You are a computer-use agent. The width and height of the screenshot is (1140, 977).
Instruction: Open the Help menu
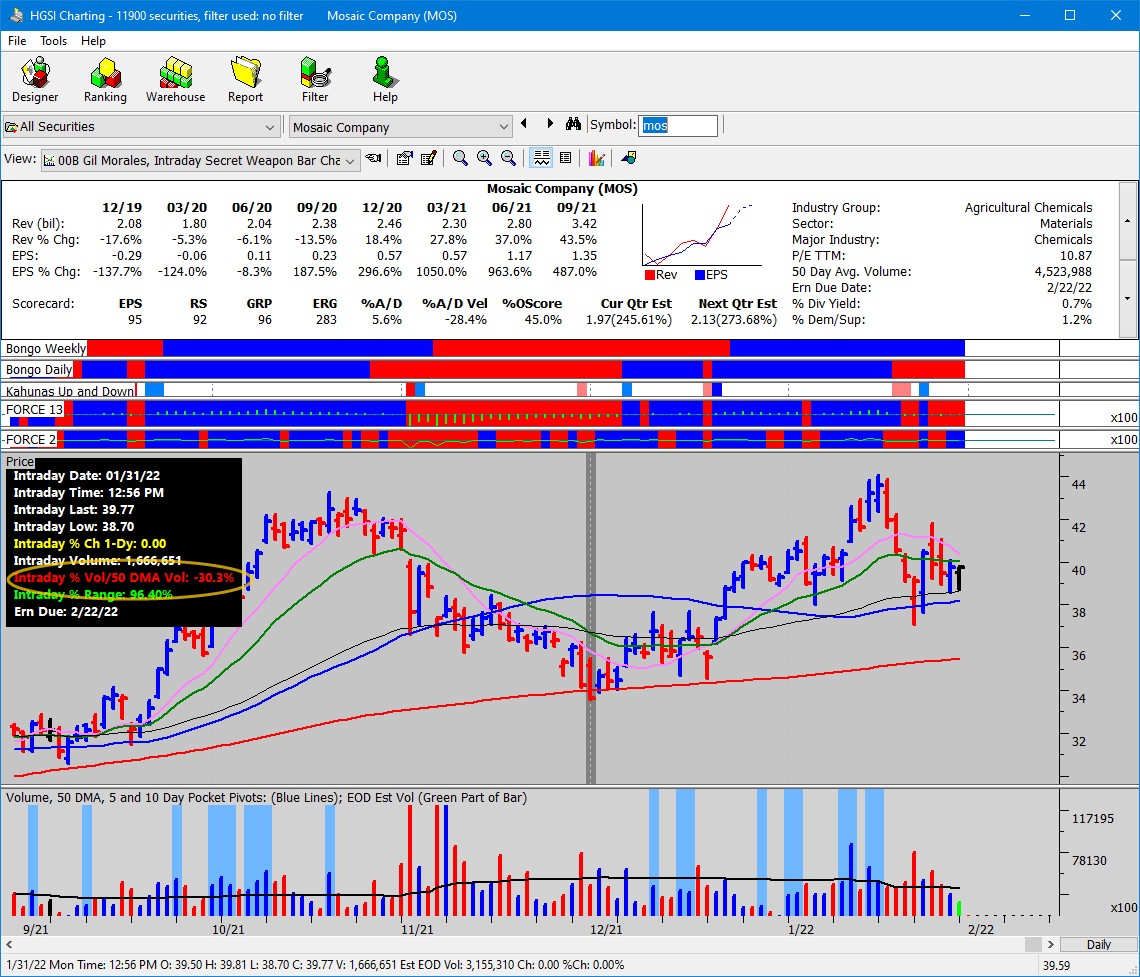click(x=93, y=41)
